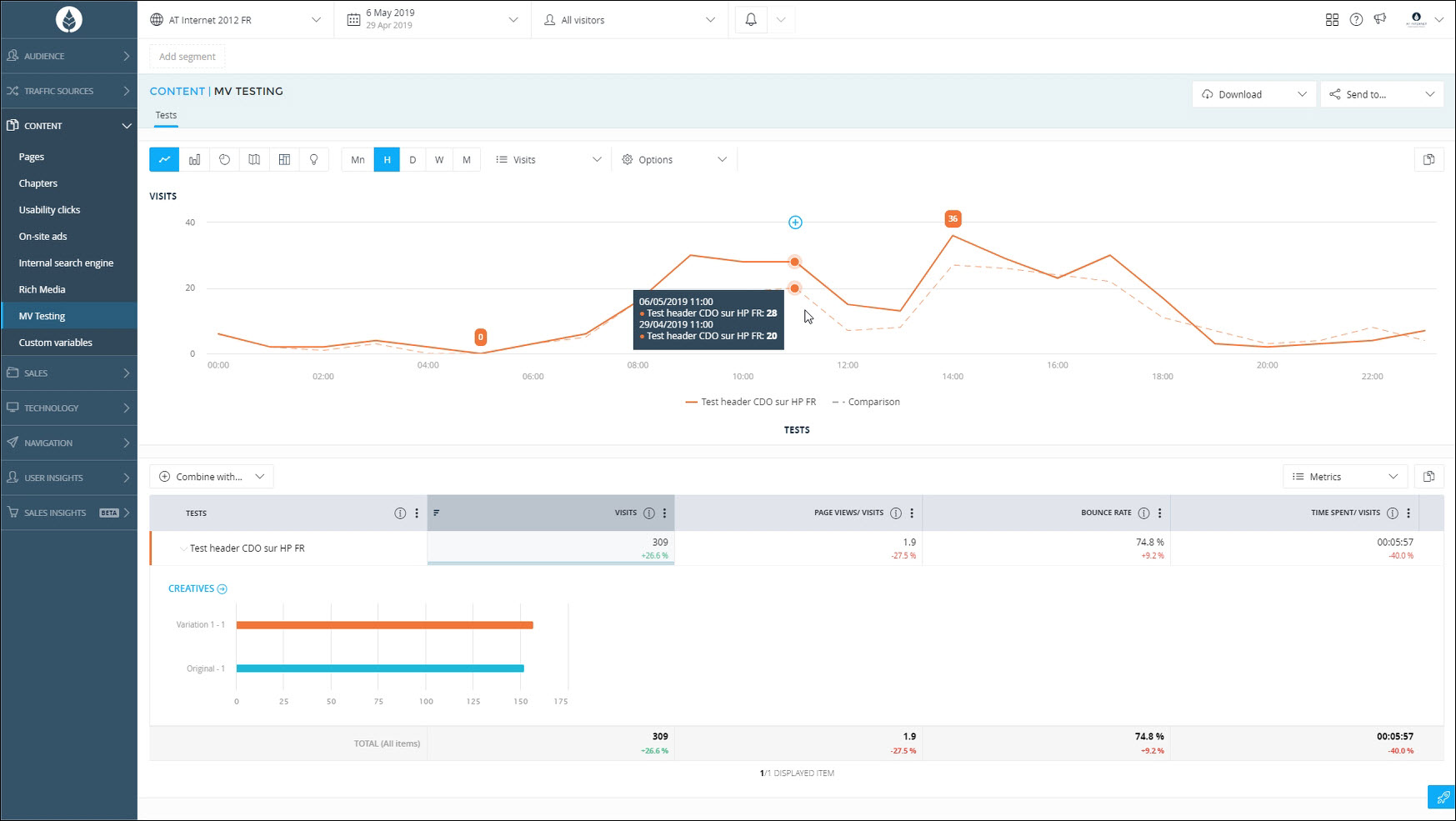Expand the User Insights menu
1456x821 pixels.
click(69, 478)
